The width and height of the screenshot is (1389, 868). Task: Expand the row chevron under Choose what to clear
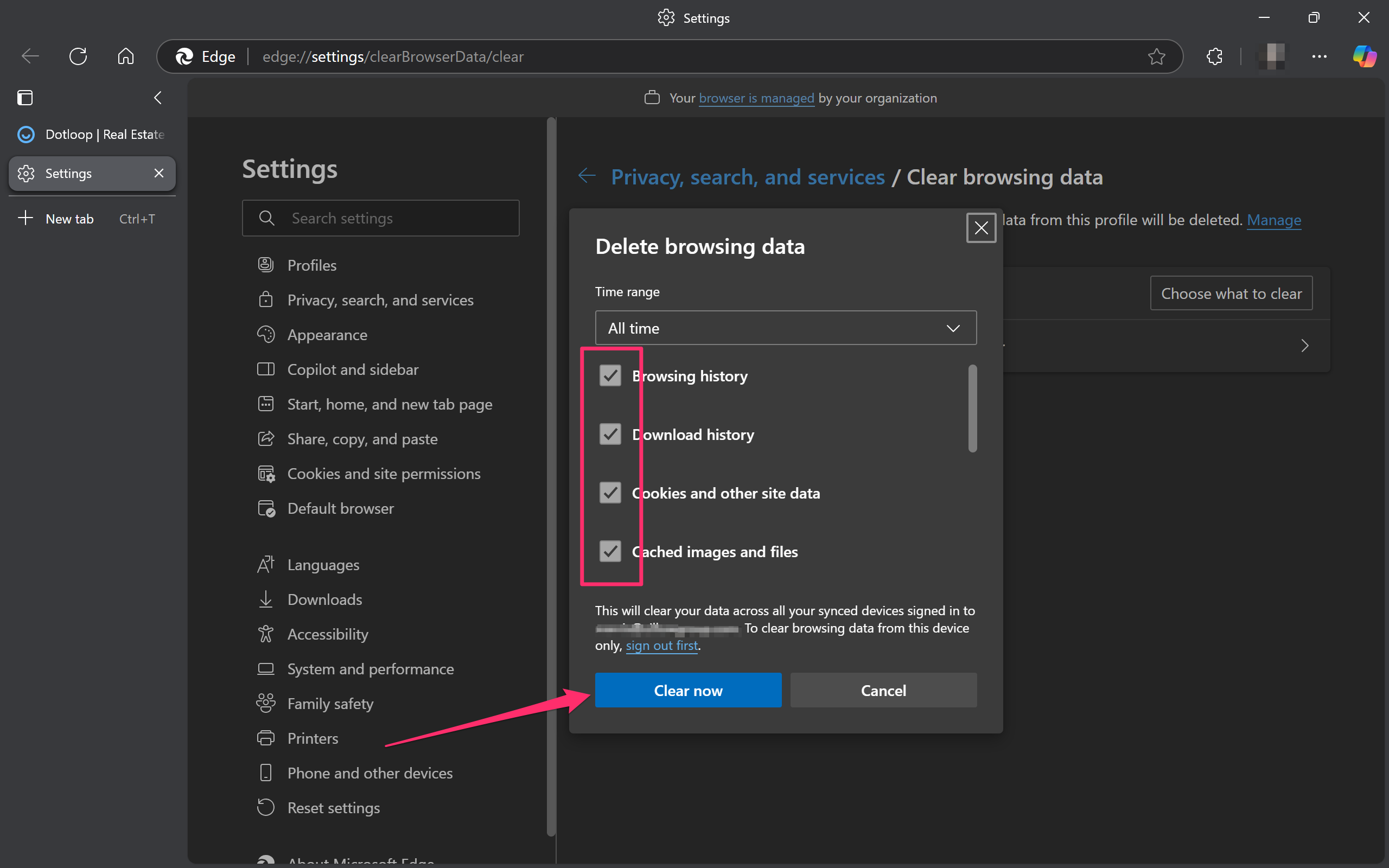click(x=1304, y=346)
